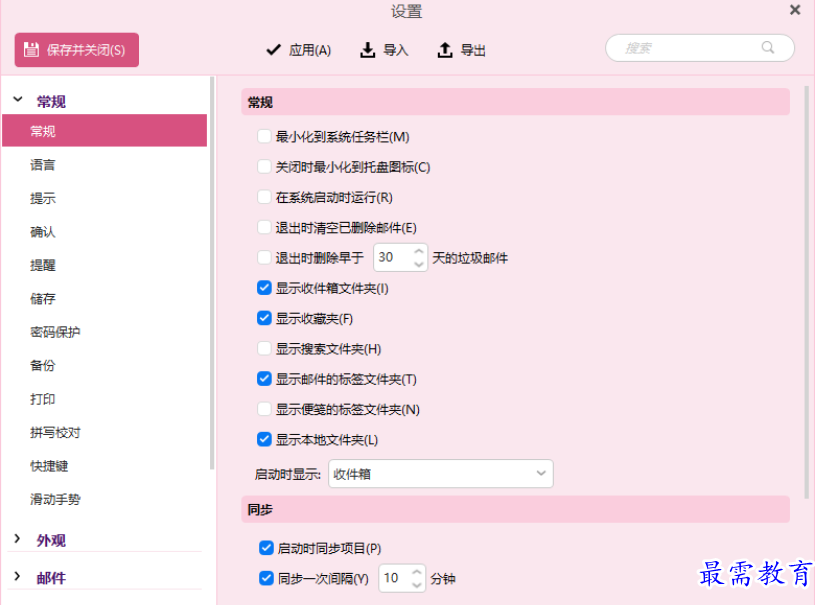This screenshot has width=821, height=605.
Task: Open the 快捷键 settings page
Action: 49,466
